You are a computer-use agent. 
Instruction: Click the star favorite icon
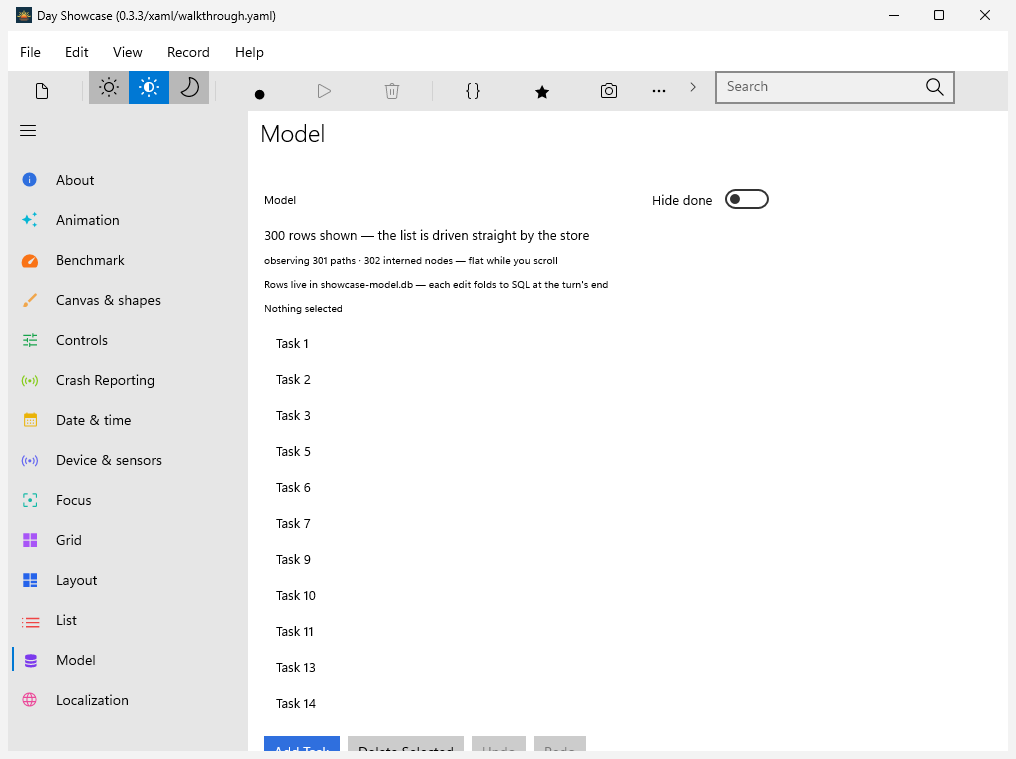pos(542,92)
